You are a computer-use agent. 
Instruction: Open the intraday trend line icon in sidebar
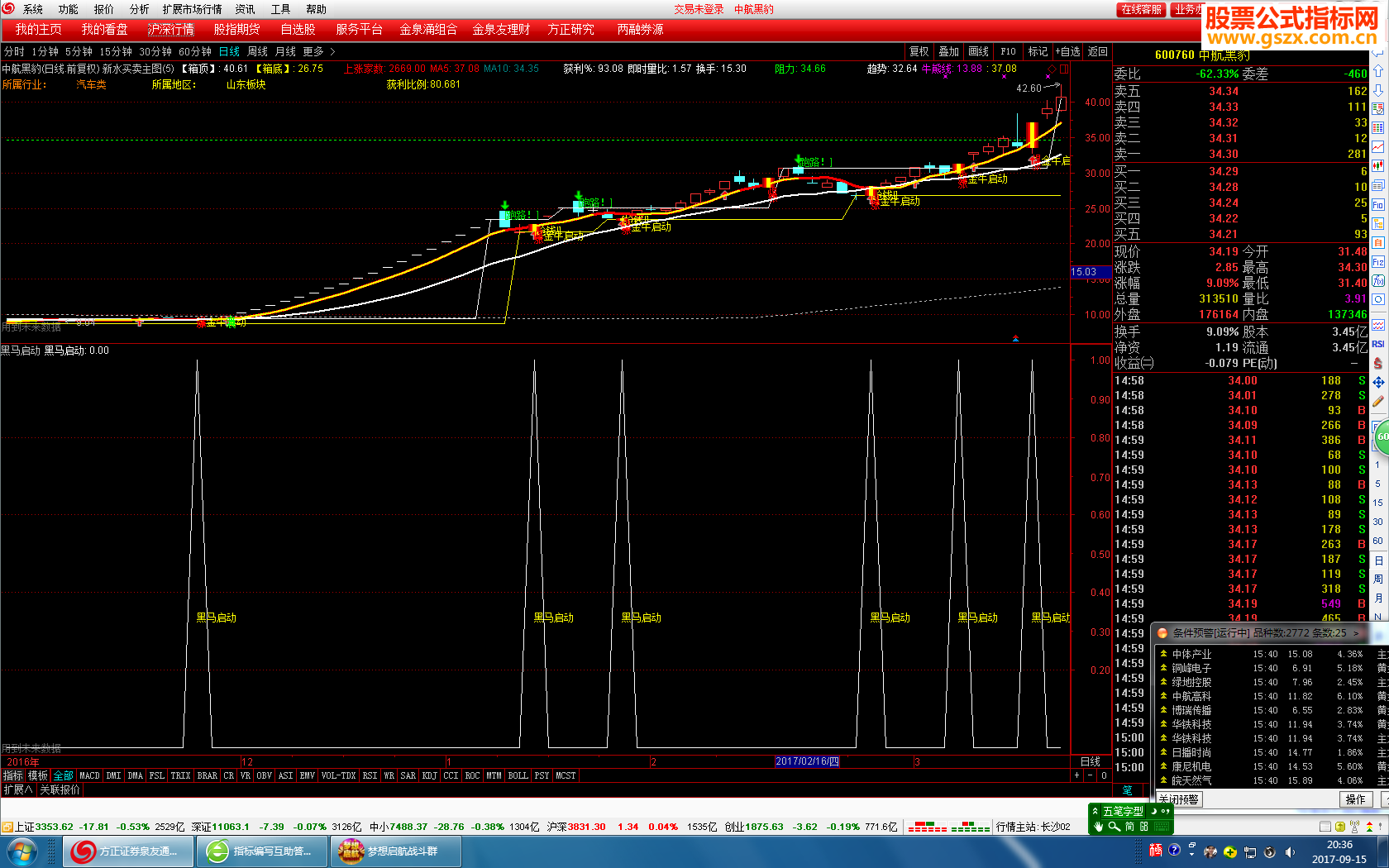[1378, 146]
